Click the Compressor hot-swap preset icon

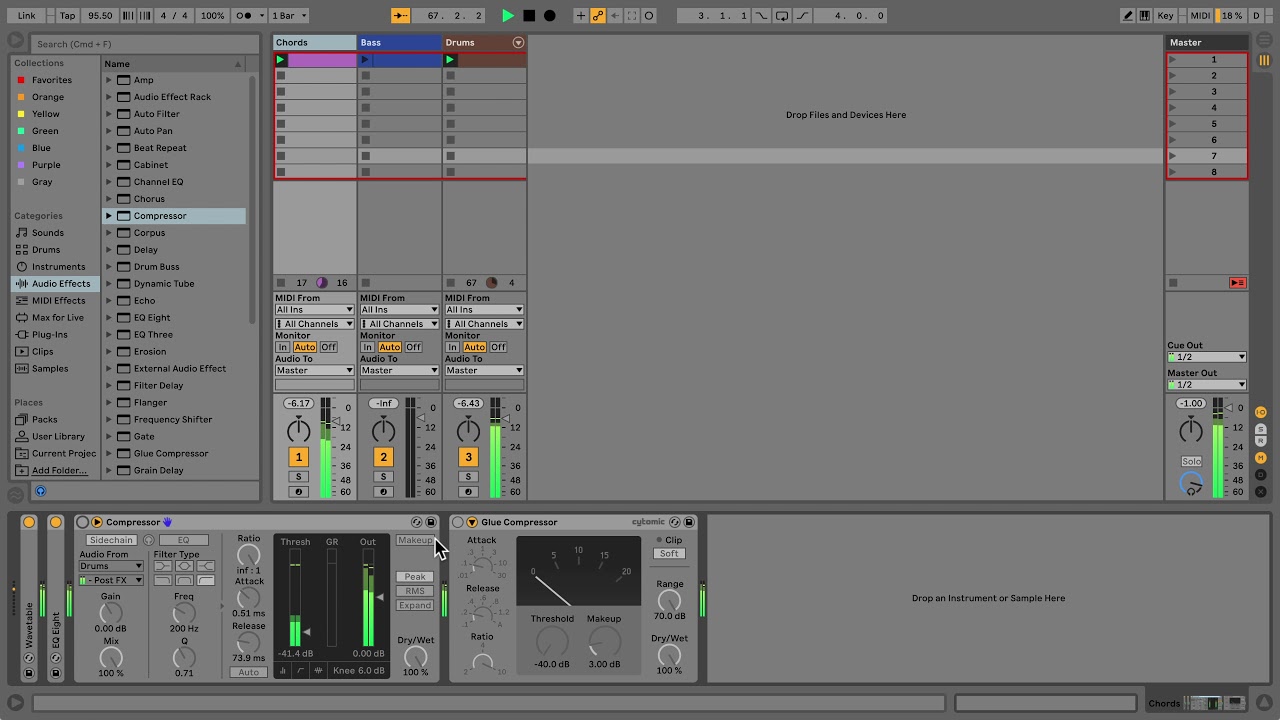click(416, 522)
